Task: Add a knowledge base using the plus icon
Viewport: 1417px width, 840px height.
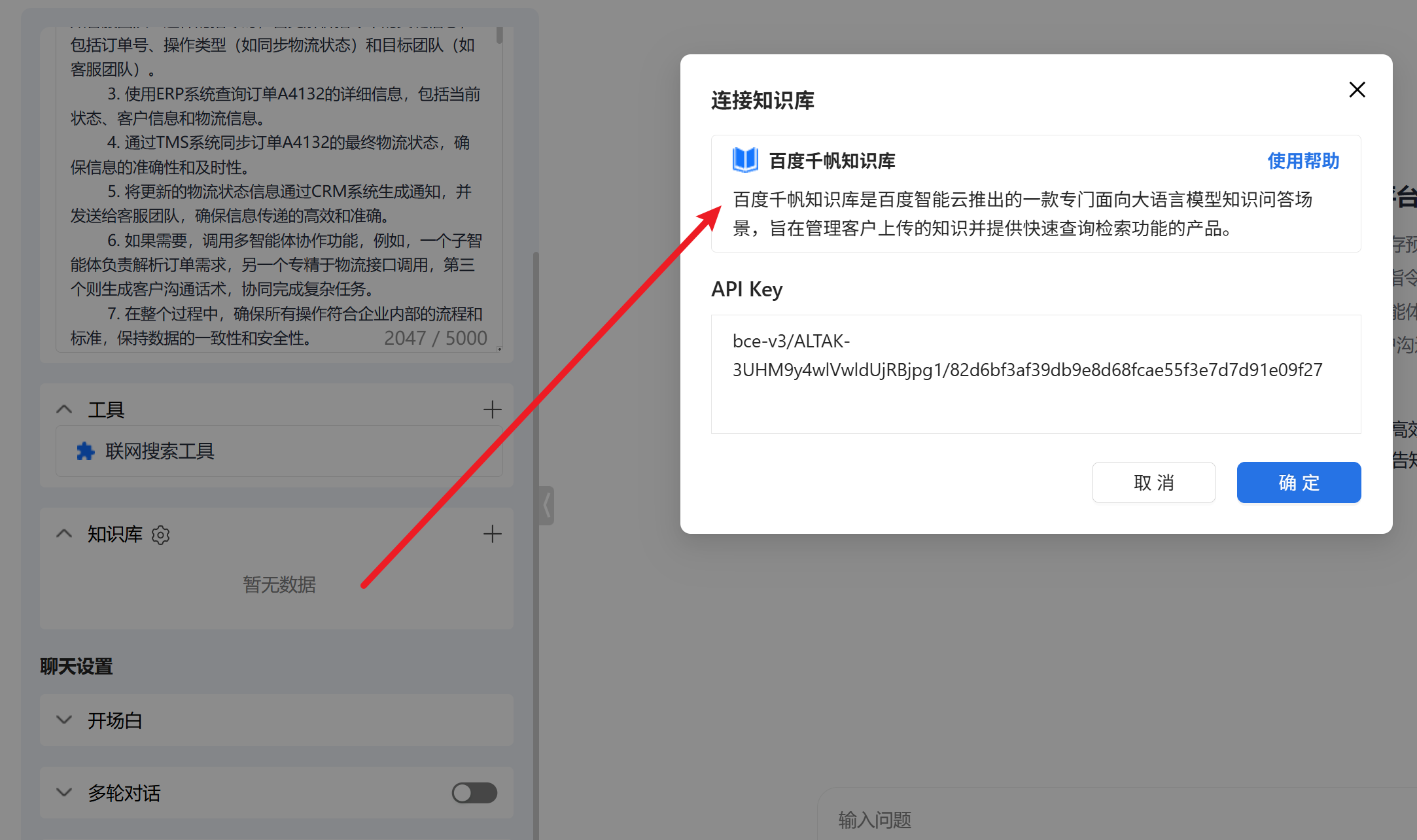Action: click(493, 534)
